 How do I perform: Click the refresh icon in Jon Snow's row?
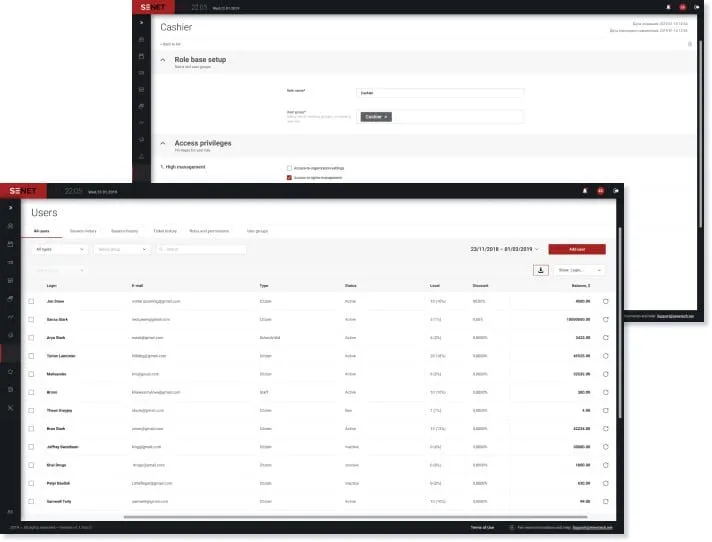pos(606,301)
